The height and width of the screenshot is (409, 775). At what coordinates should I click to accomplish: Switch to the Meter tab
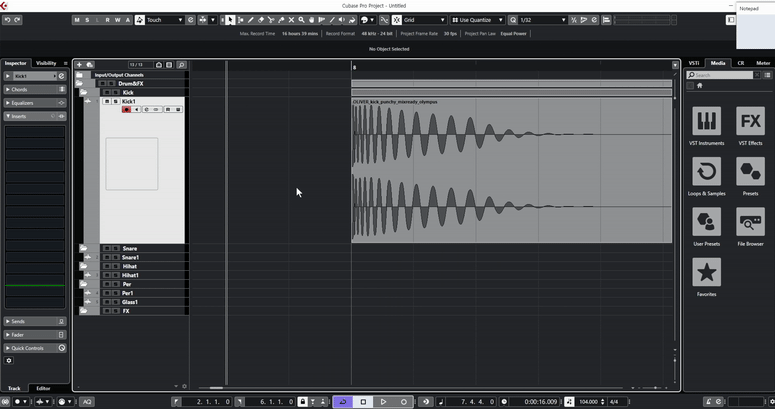[x=763, y=63]
